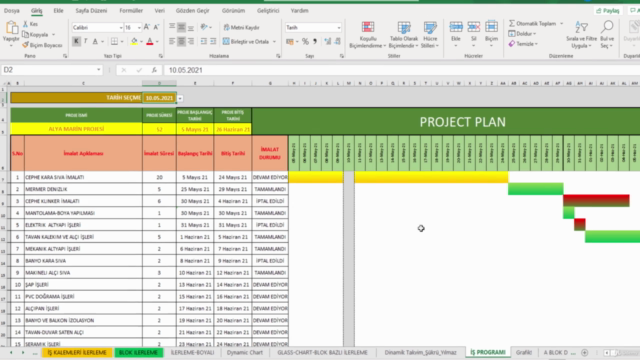Select the Biçim Boyacısı format painter

(42, 45)
